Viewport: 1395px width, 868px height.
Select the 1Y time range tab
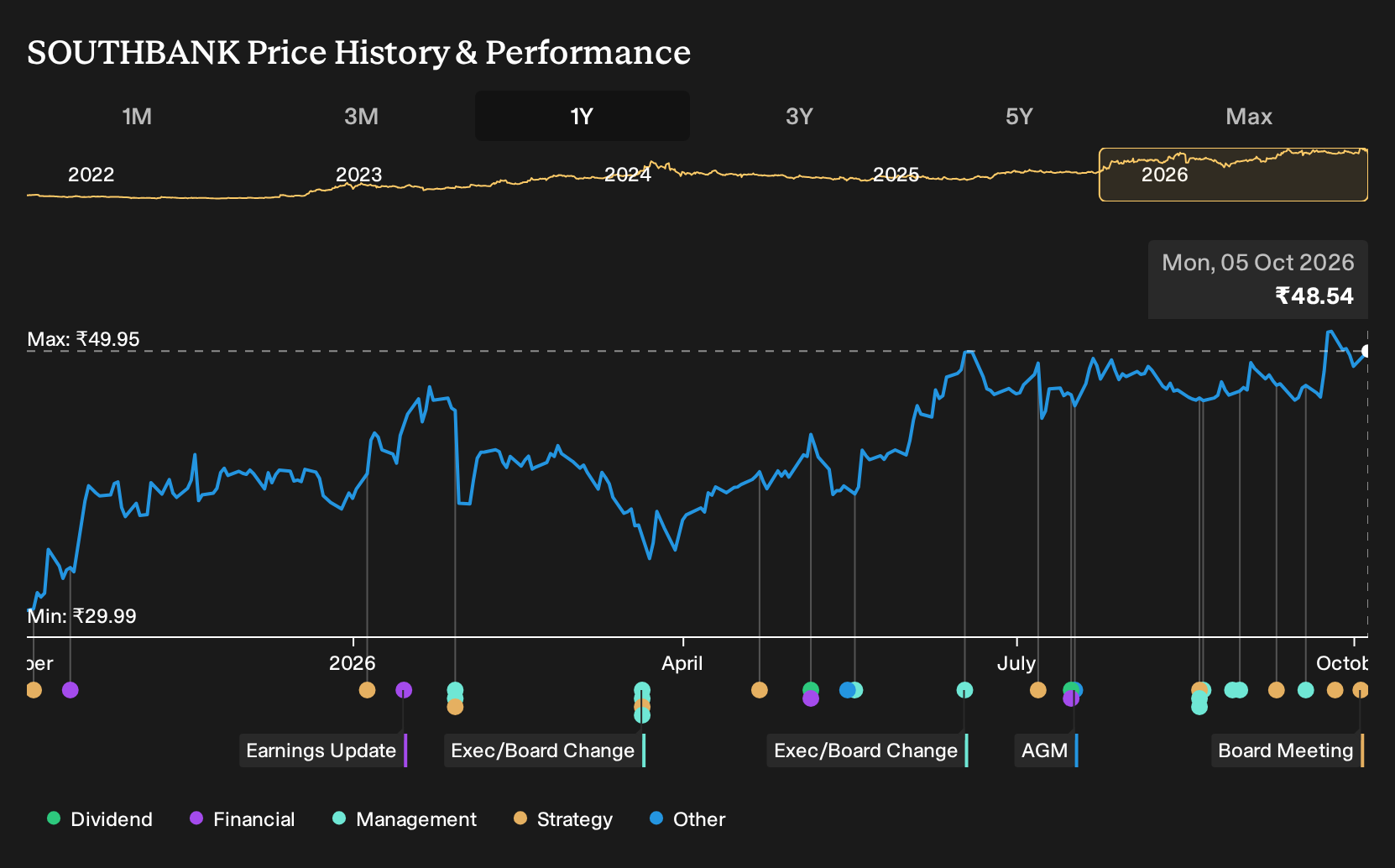pos(582,117)
